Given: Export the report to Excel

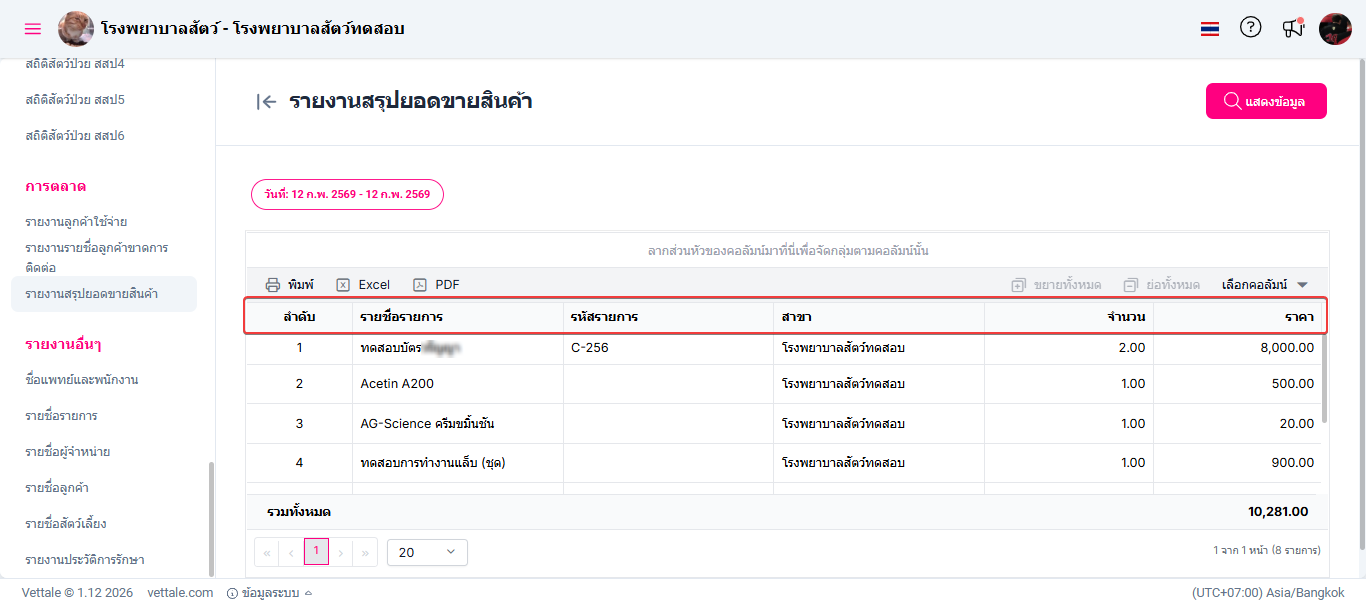Looking at the screenshot, I should [x=363, y=285].
